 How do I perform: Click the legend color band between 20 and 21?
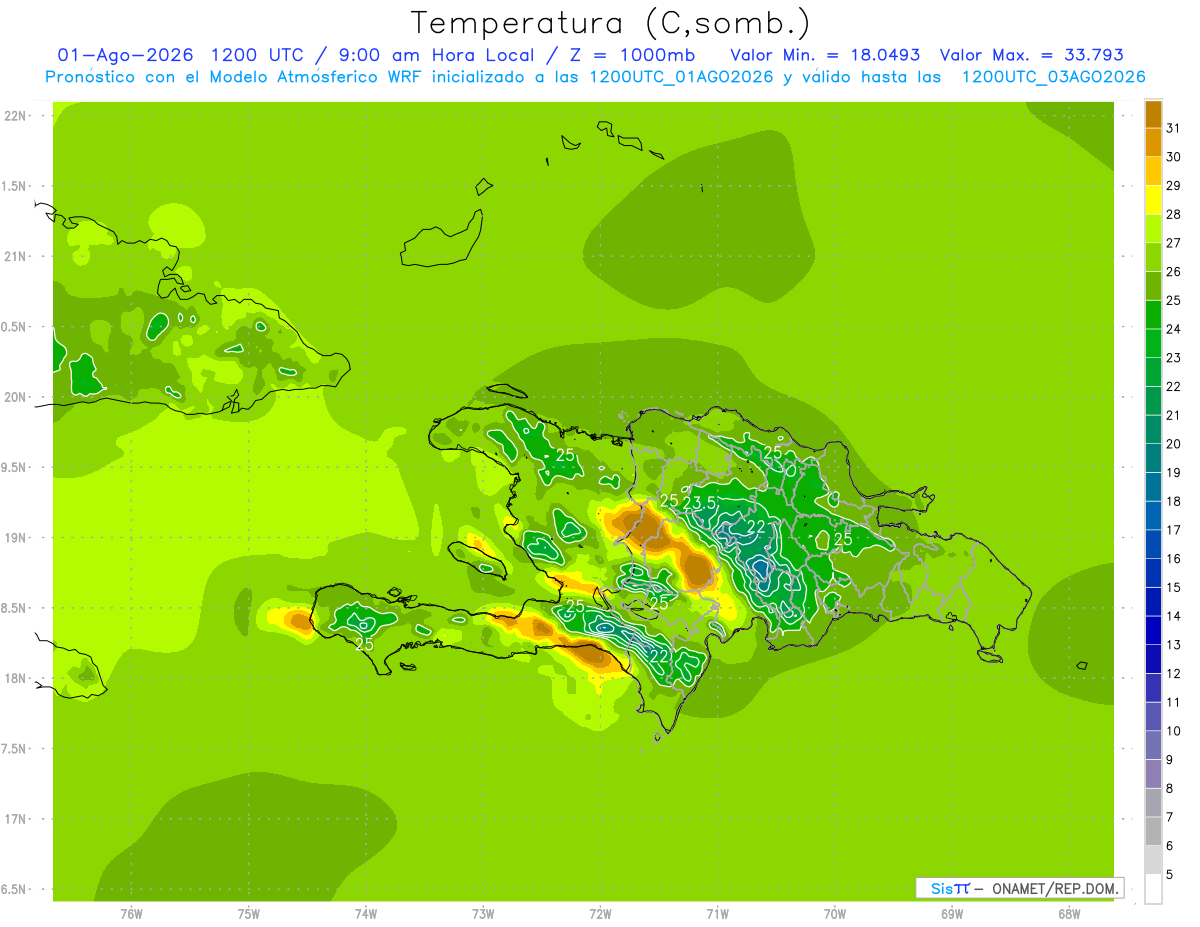(x=1153, y=429)
